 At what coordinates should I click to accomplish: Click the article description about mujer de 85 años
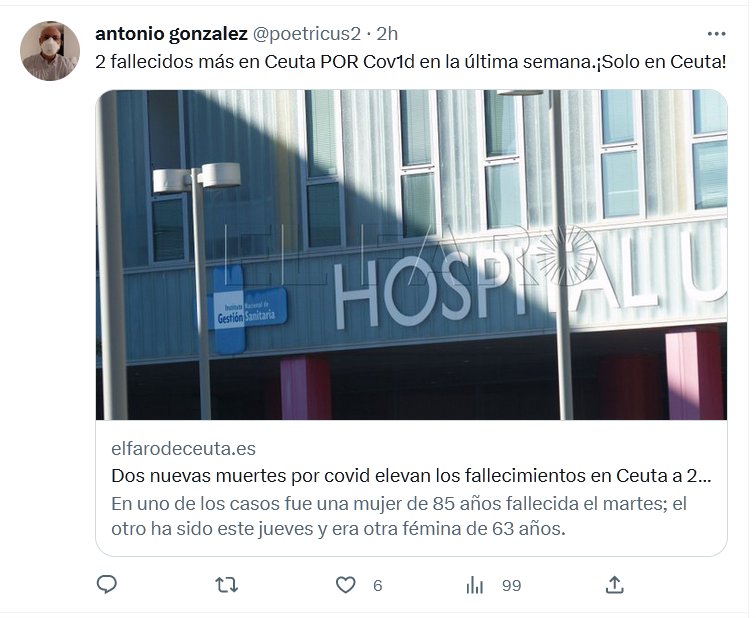tap(399, 516)
